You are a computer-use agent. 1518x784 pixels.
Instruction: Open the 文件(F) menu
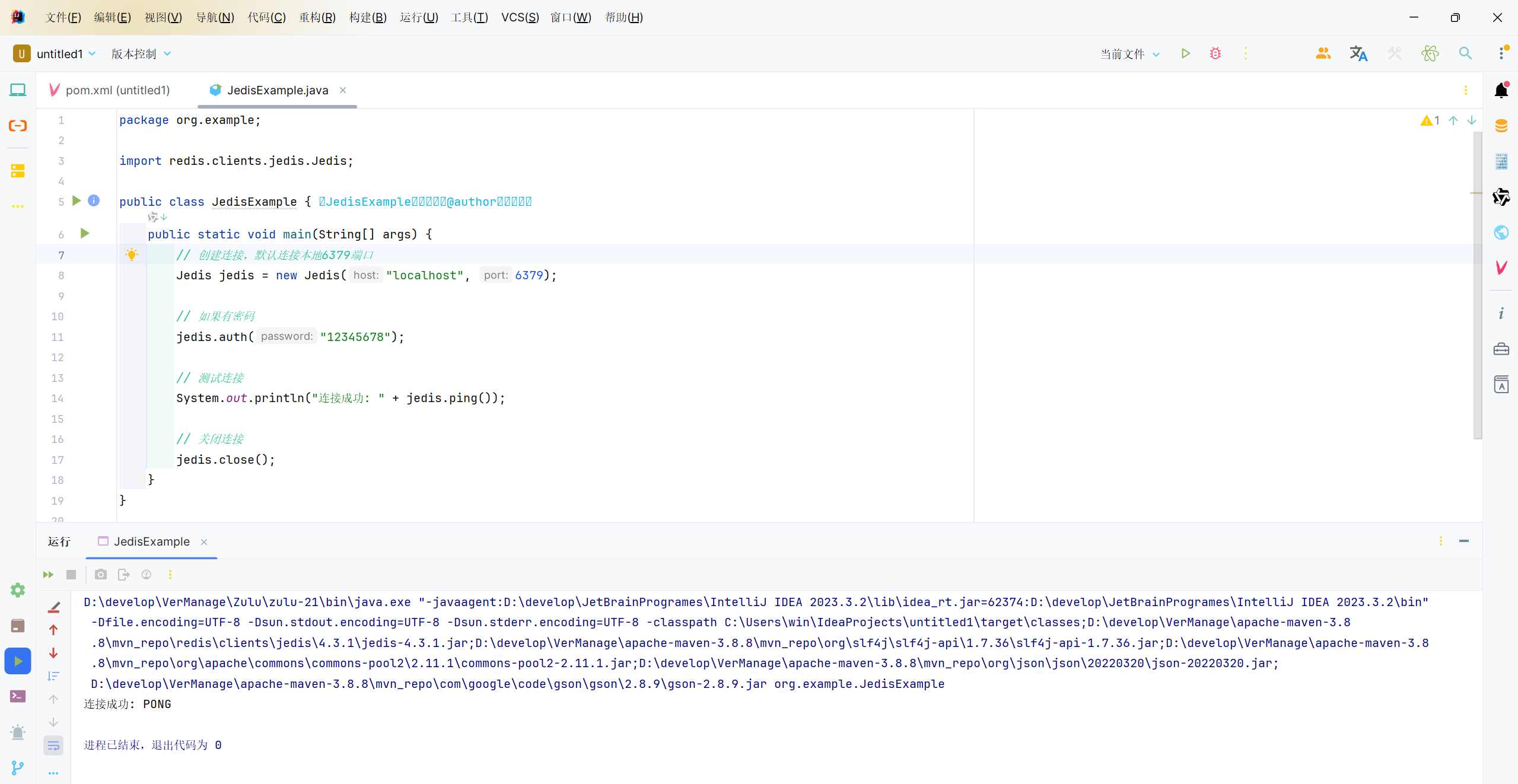(63, 17)
